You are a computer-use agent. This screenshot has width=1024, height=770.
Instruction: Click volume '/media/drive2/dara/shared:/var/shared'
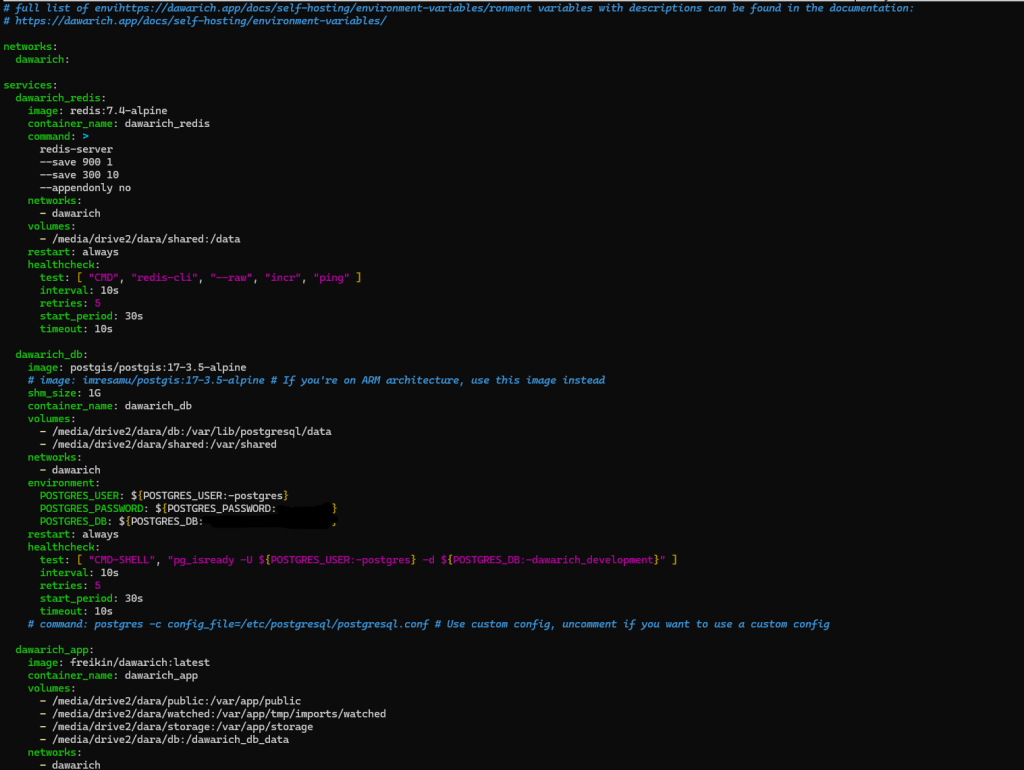pos(165,445)
